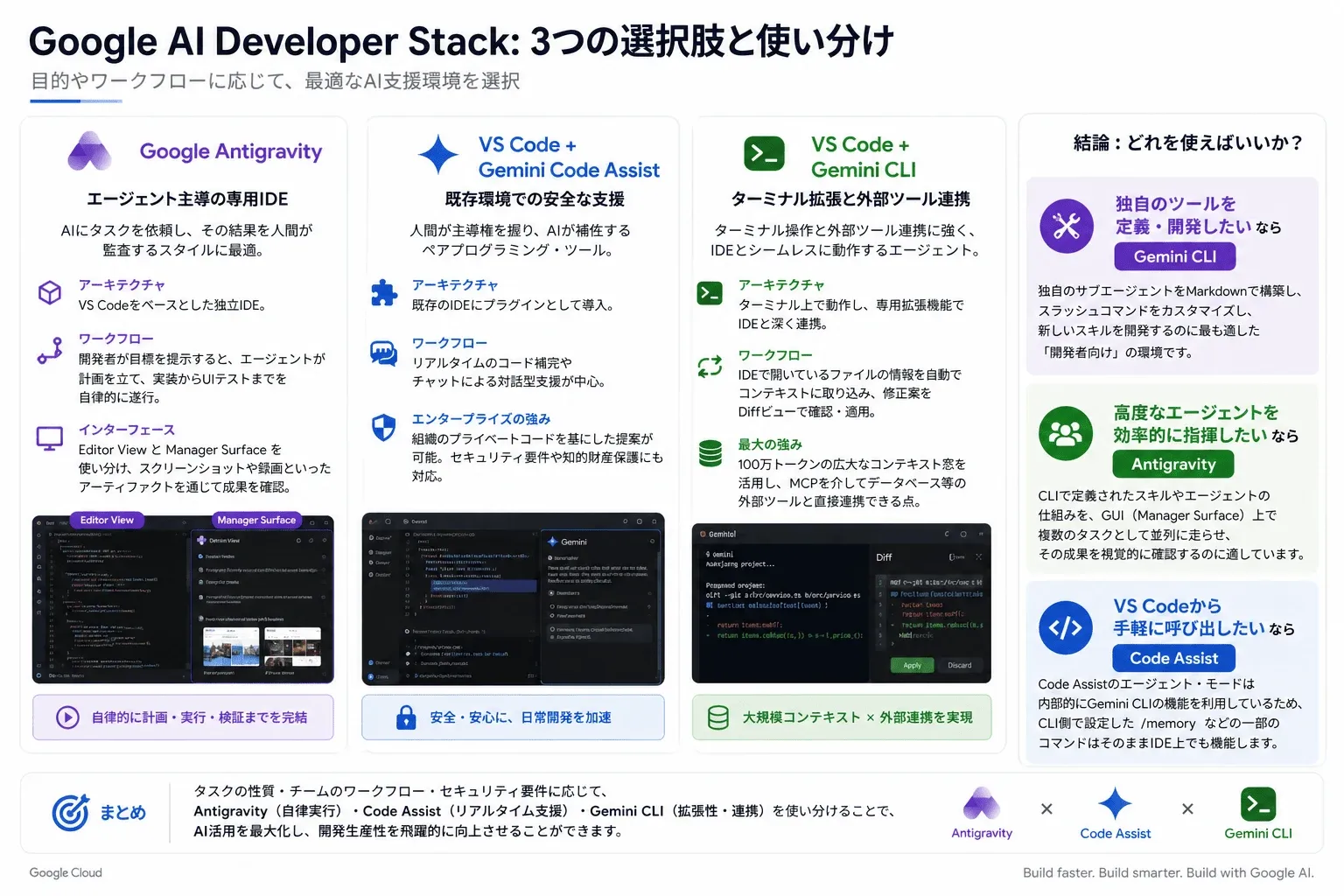The image size is (1344, 896).
Task: Click the Gemini Code Assist screenshot thumbnail
Action: 513,599
